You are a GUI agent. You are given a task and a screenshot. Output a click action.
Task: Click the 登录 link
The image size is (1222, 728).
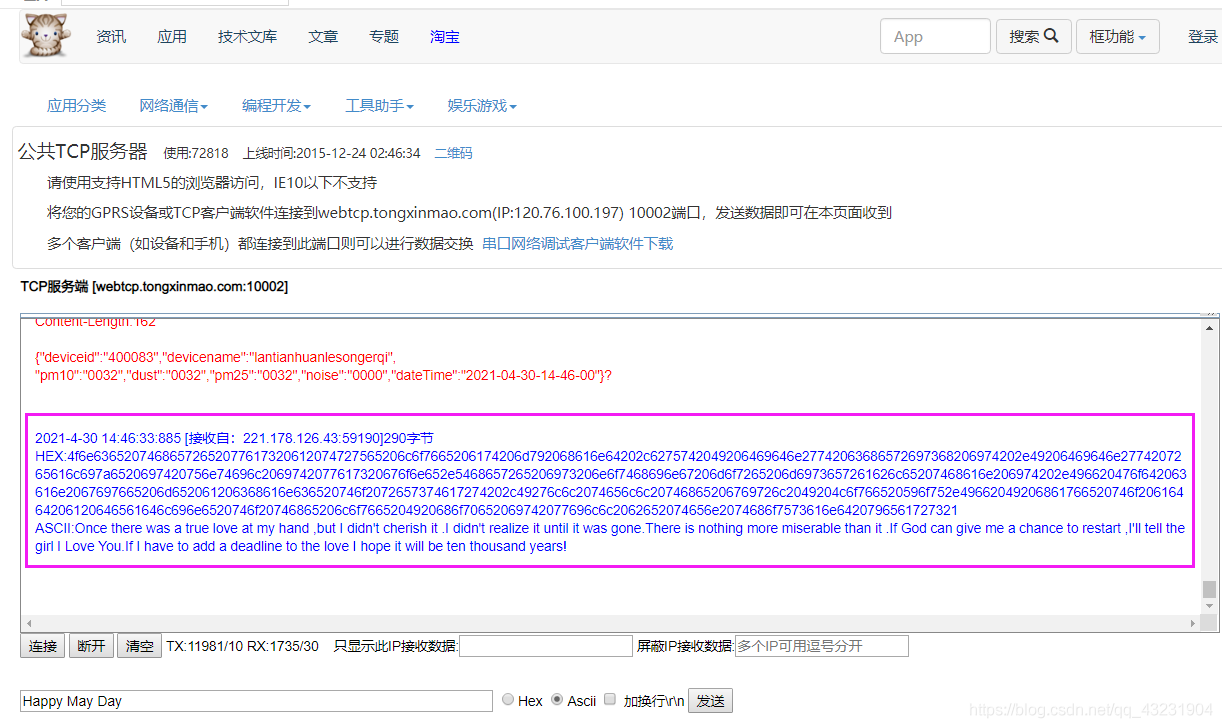pyautogui.click(x=1203, y=37)
